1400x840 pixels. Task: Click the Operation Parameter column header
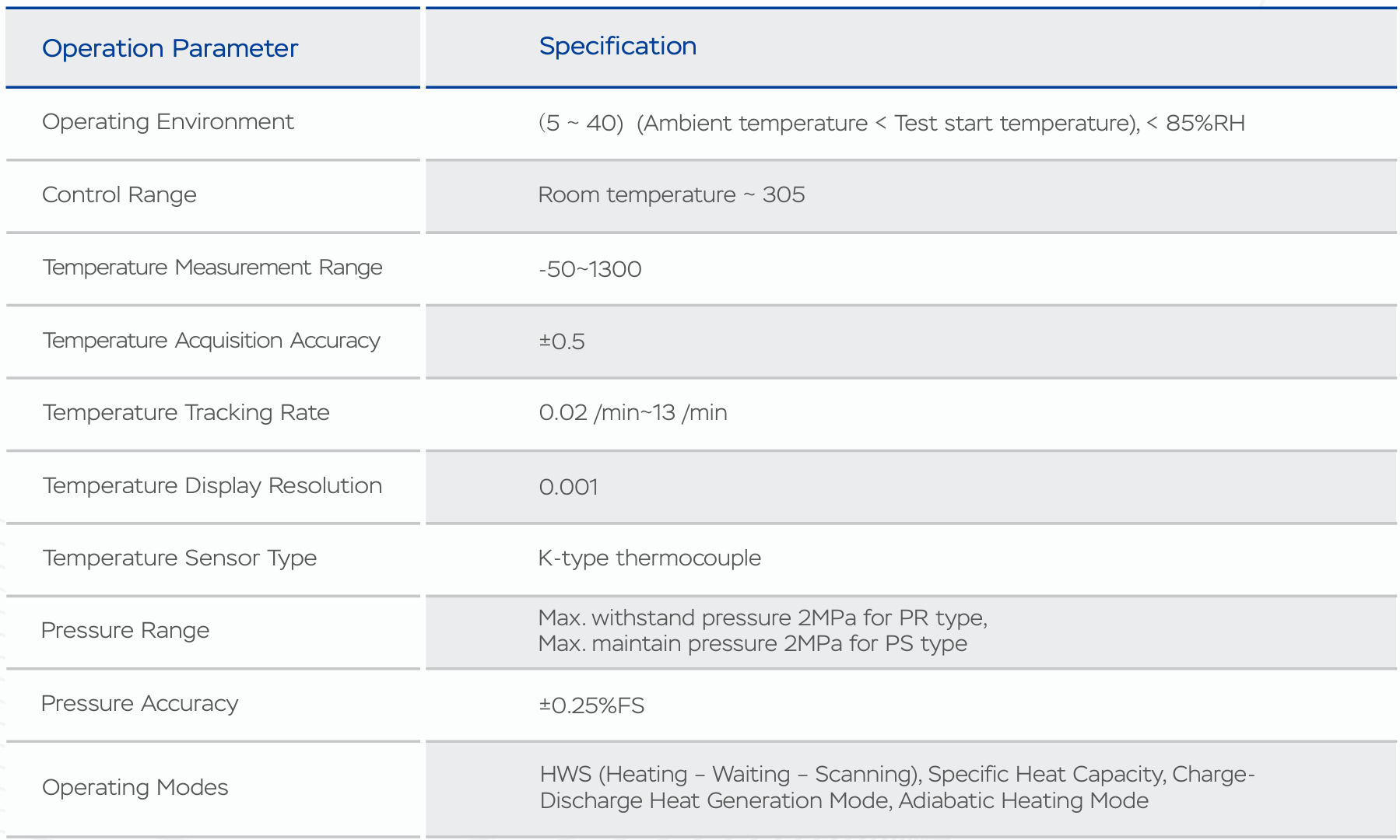point(170,48)
